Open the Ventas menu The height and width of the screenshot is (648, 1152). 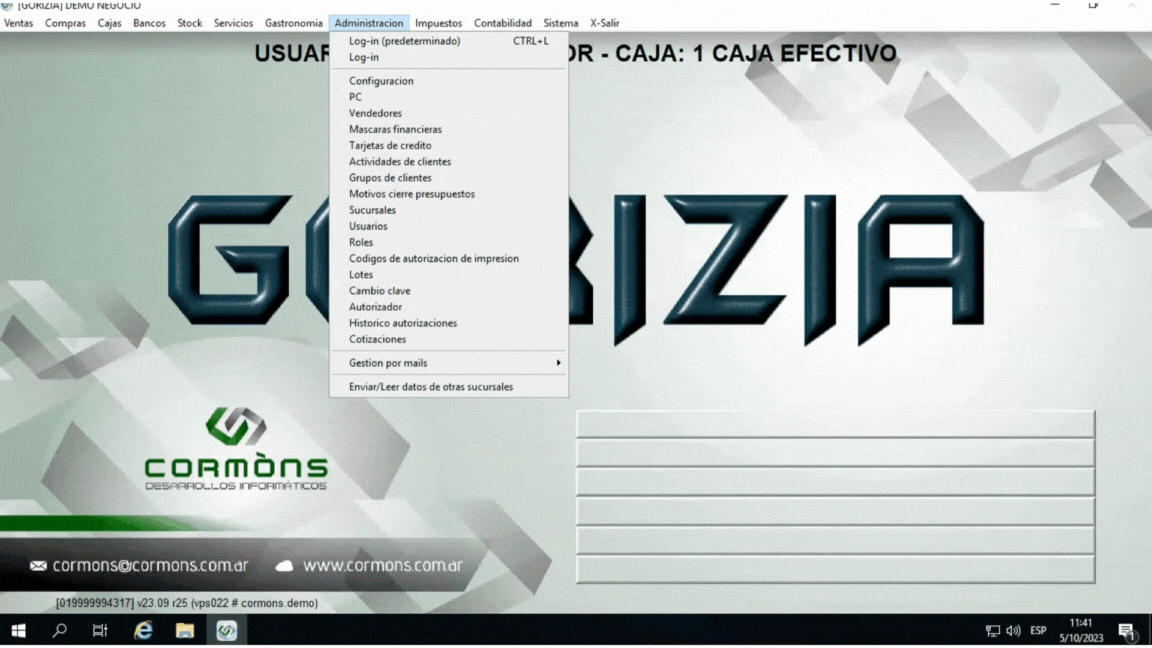(x=18, y=23)
